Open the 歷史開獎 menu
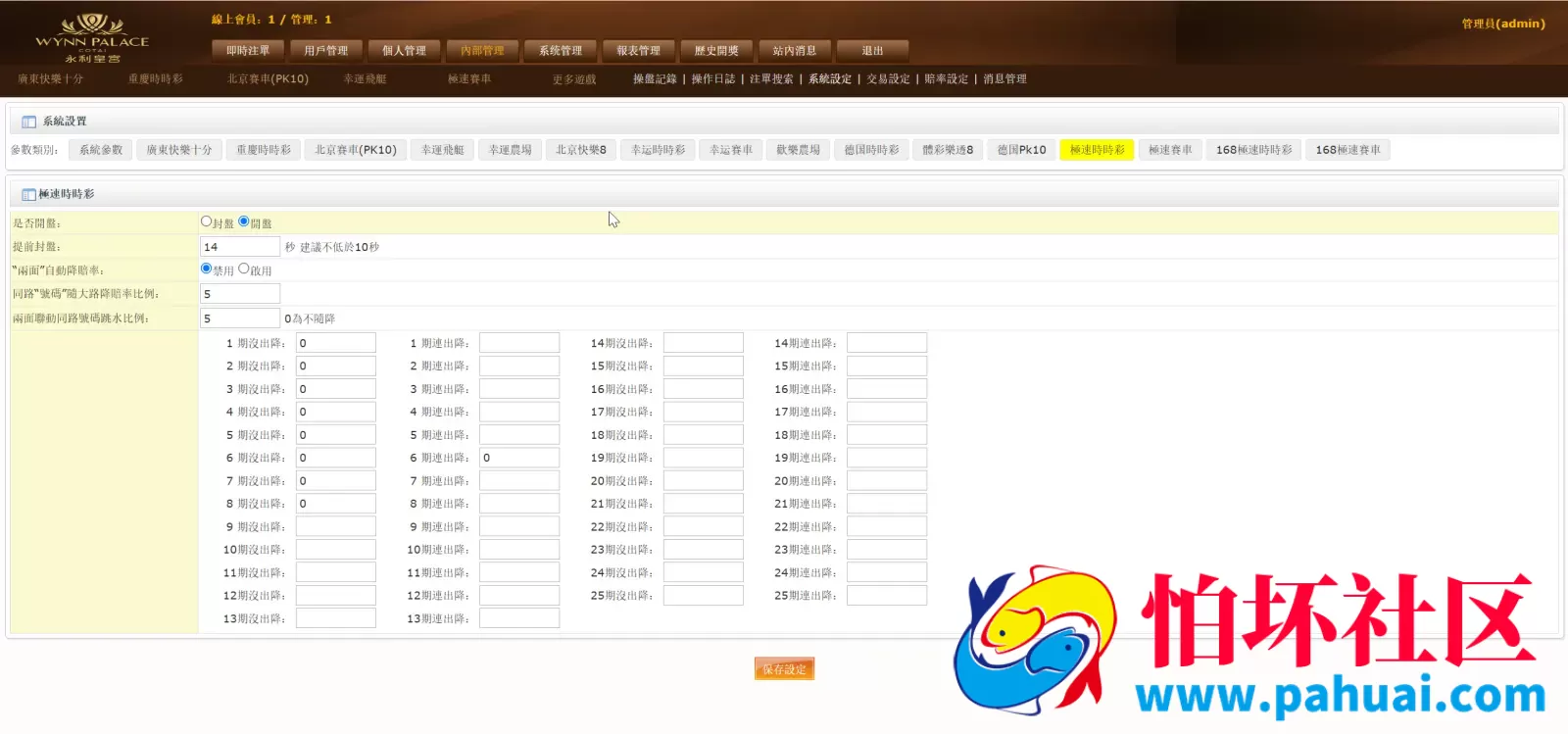The height and width of the screenshot is (734, 1568). pyautogui.click(x=716, y=50)
